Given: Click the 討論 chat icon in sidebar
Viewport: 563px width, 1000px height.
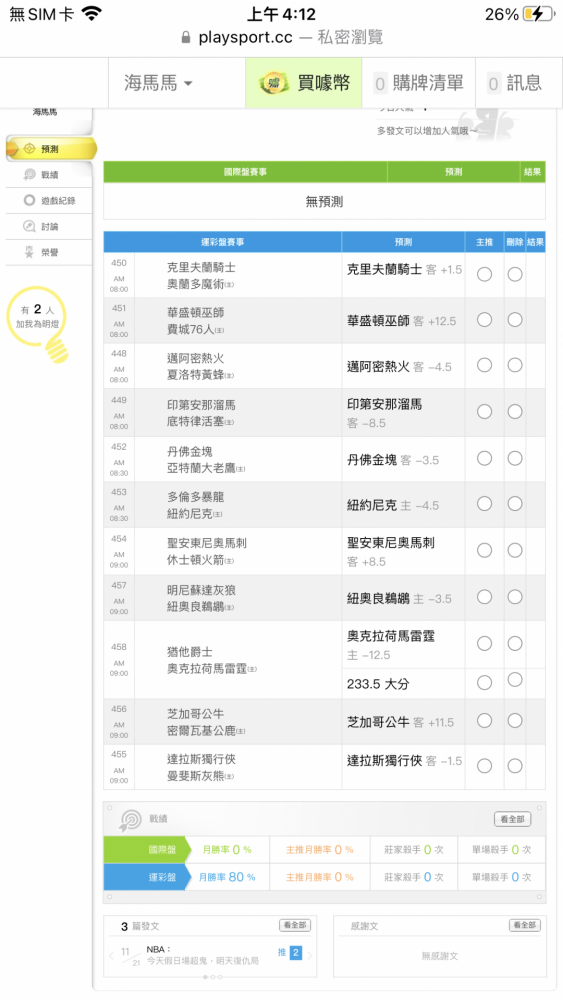Looking at the screenshot, I should [29, 226].
